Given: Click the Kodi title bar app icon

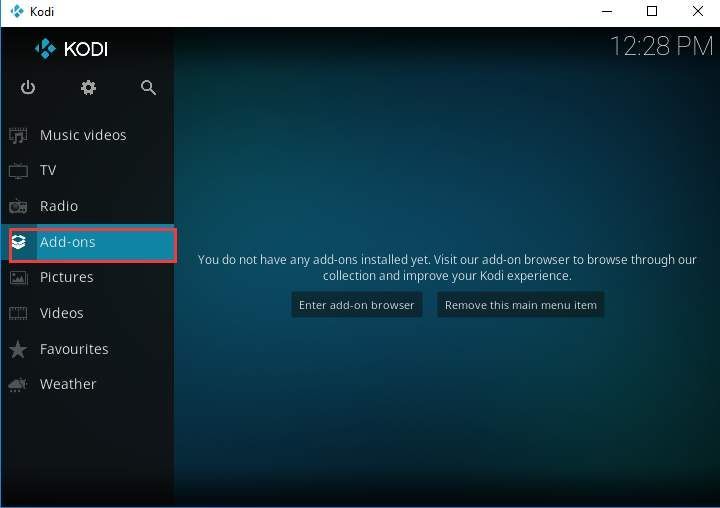Looking at the screenshot, I should pyautogui.click(x=17, y=11).
